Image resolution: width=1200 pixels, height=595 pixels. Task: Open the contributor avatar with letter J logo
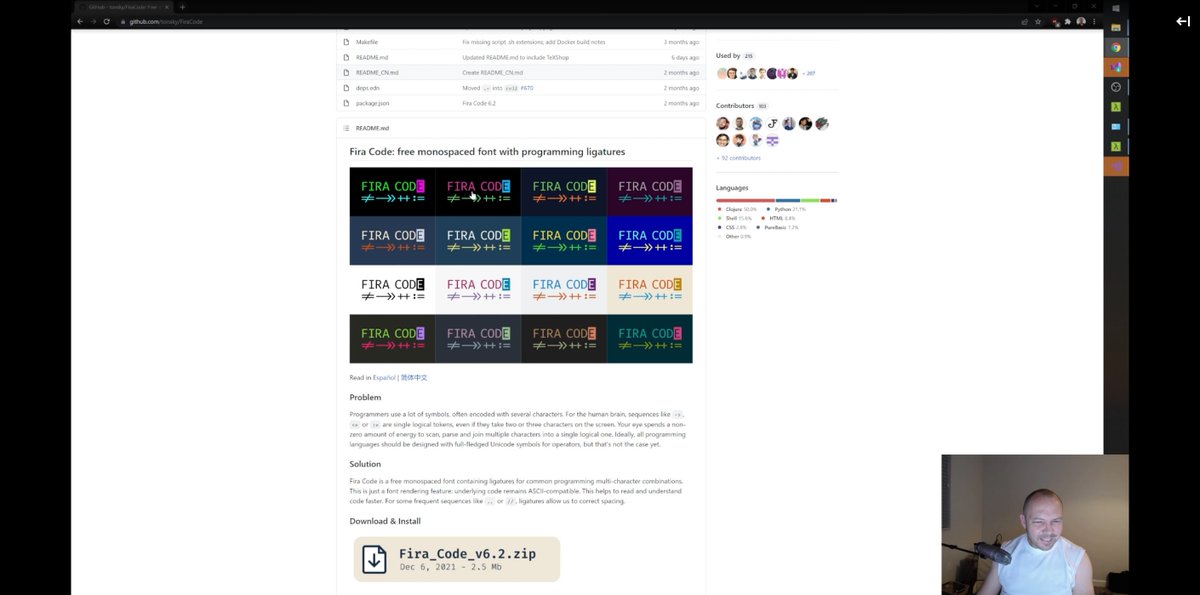pyautogui.click(x=772, y=124)
